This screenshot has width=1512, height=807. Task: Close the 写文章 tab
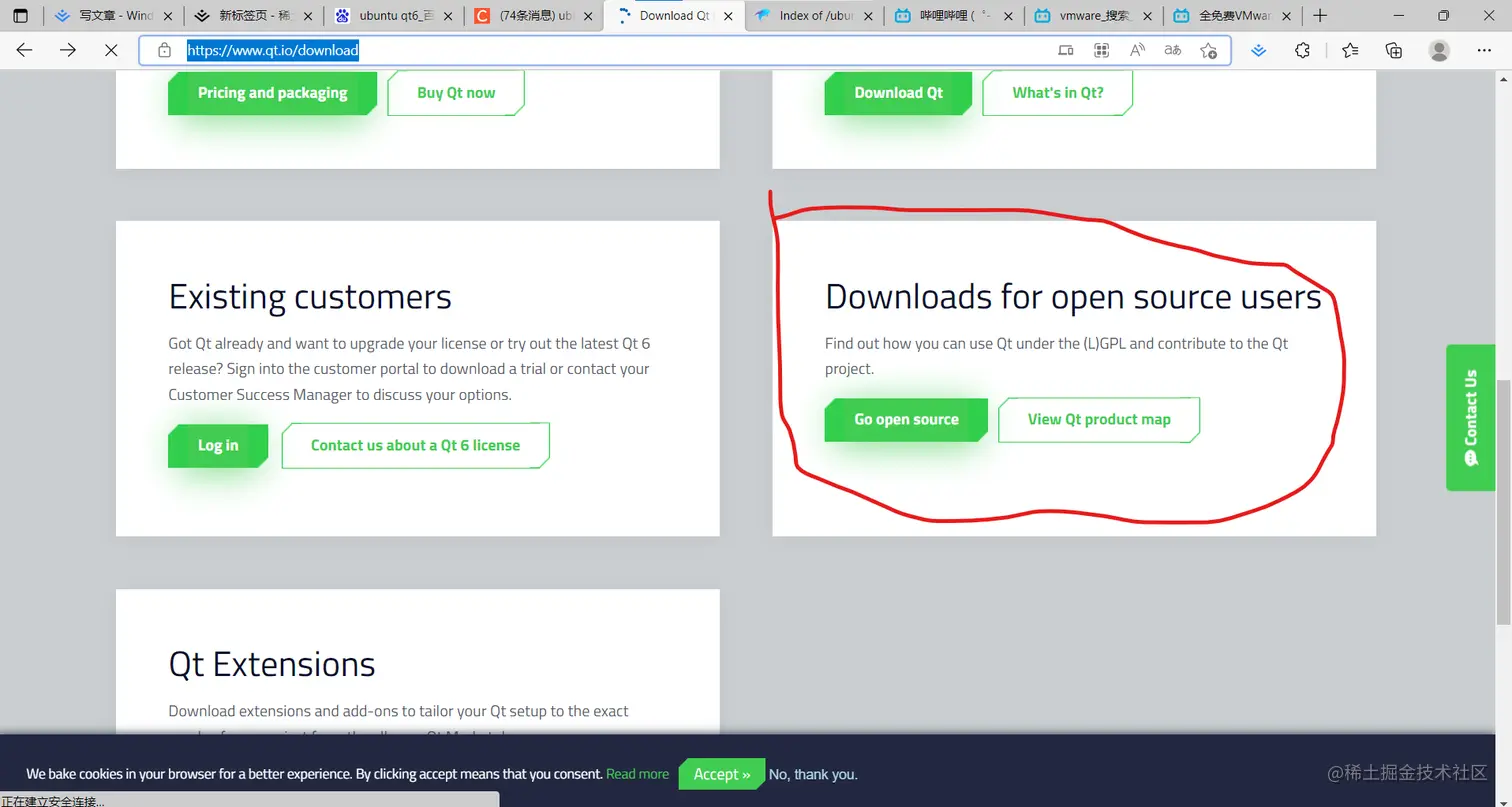(166, 16)
